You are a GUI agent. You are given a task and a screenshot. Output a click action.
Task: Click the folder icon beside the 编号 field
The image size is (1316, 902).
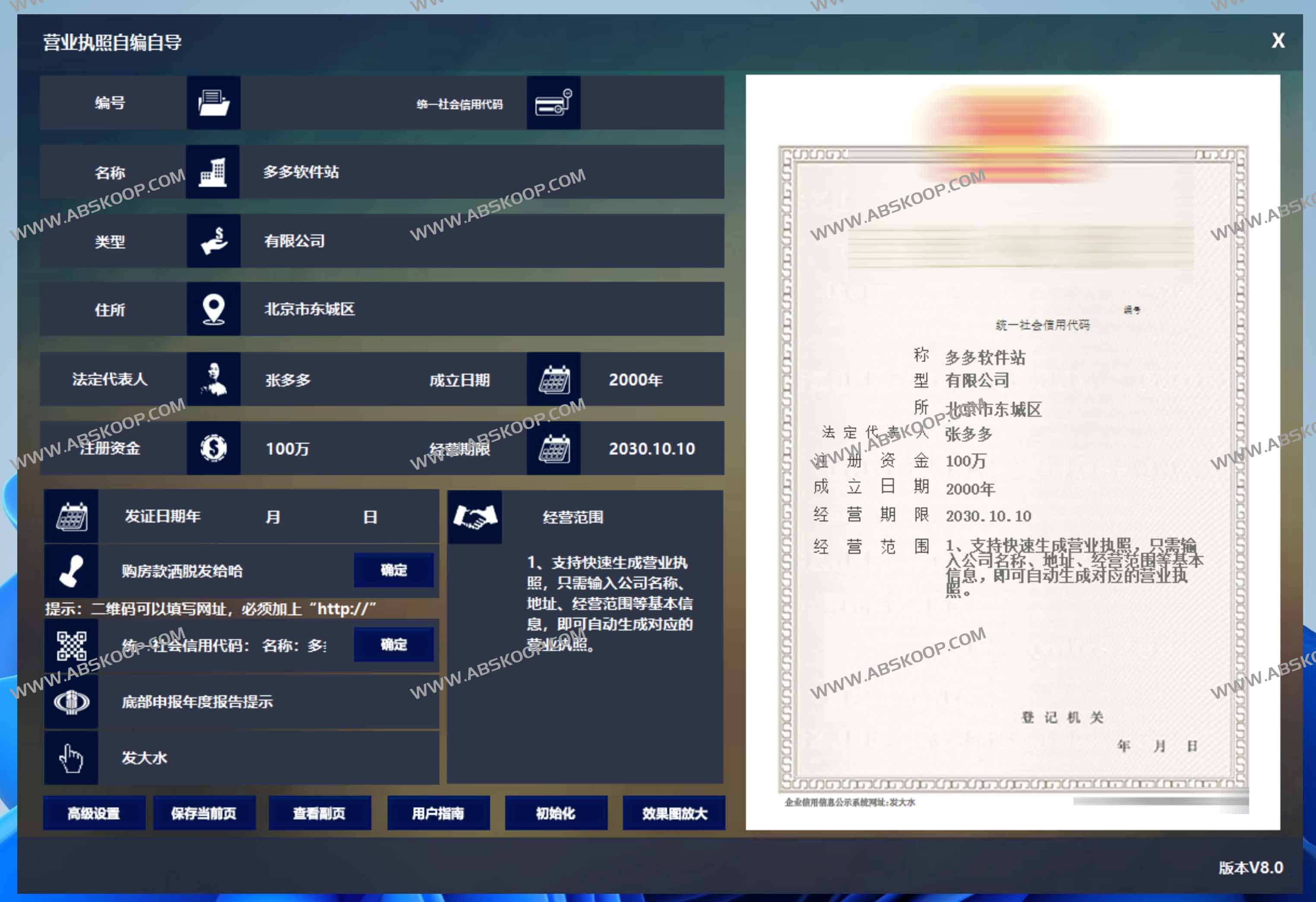coord(213,104)
